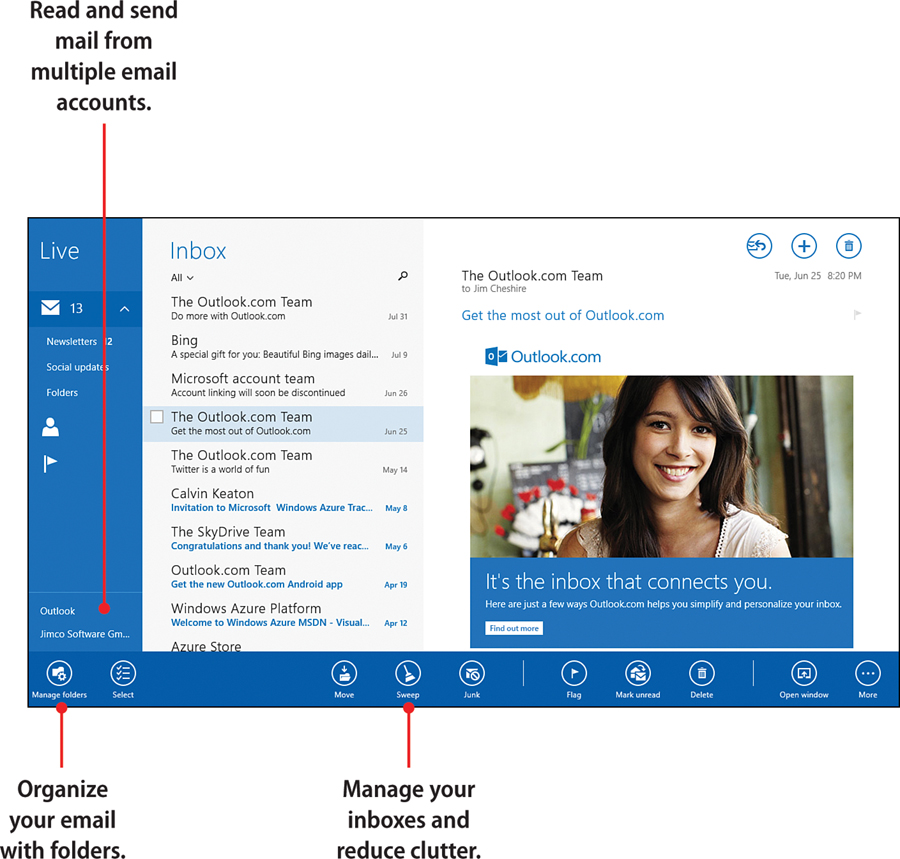Switch to Jimco Software account

[x=84, y=634]
